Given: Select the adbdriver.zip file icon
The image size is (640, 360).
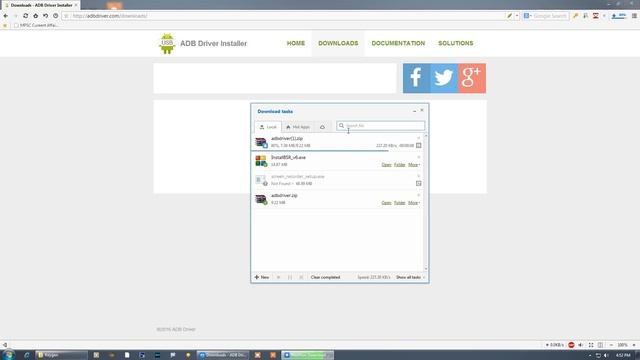Looking at the screenshot, I should [261, 199].
